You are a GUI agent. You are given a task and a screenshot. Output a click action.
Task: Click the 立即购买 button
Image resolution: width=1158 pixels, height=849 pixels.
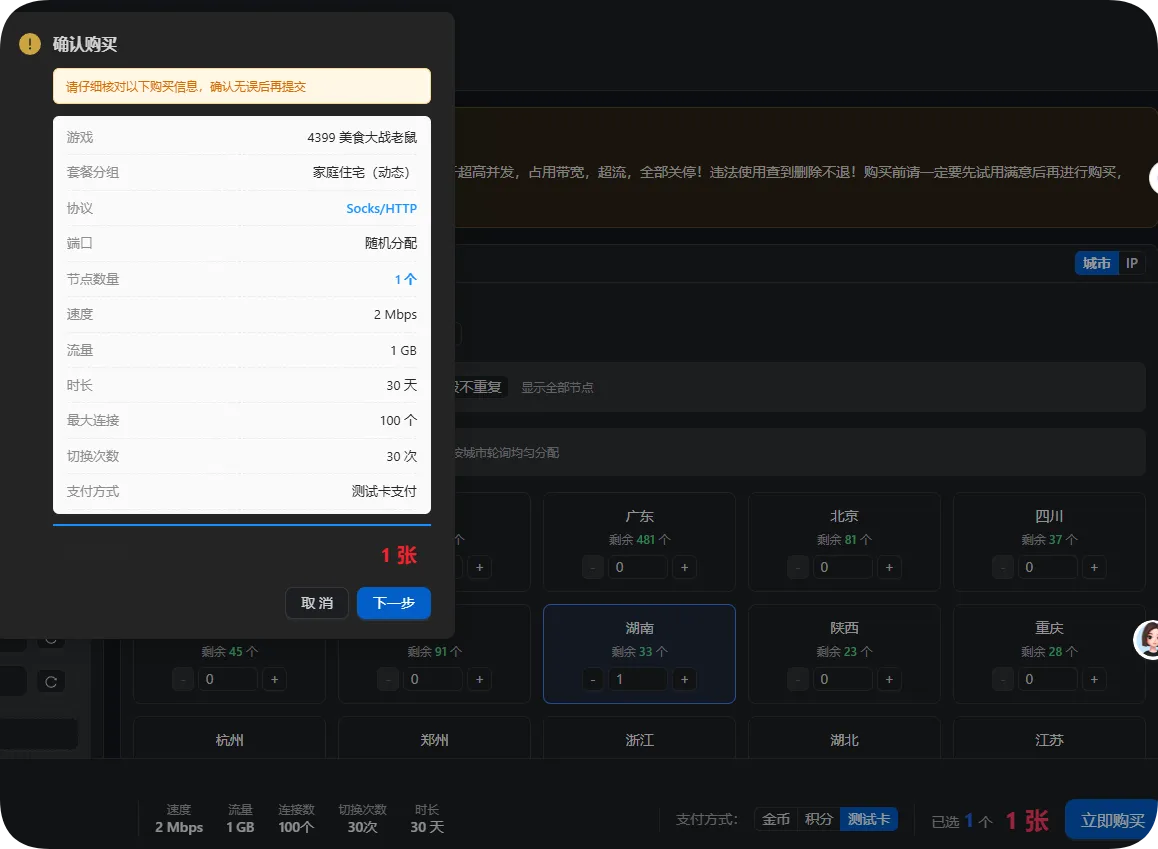[x=1111, y=819]
